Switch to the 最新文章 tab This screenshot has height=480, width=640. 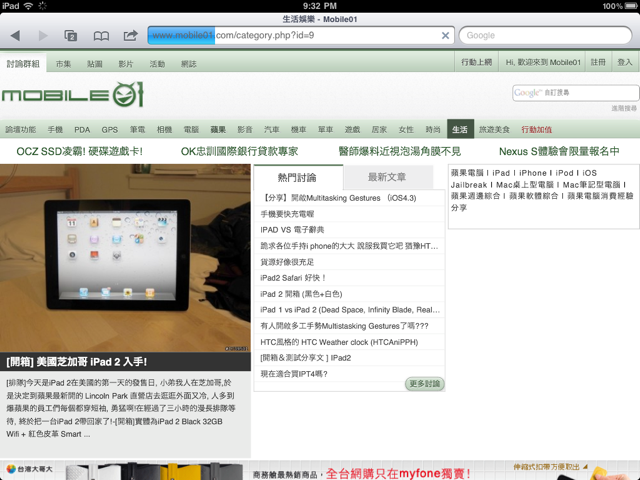[387, 177]
